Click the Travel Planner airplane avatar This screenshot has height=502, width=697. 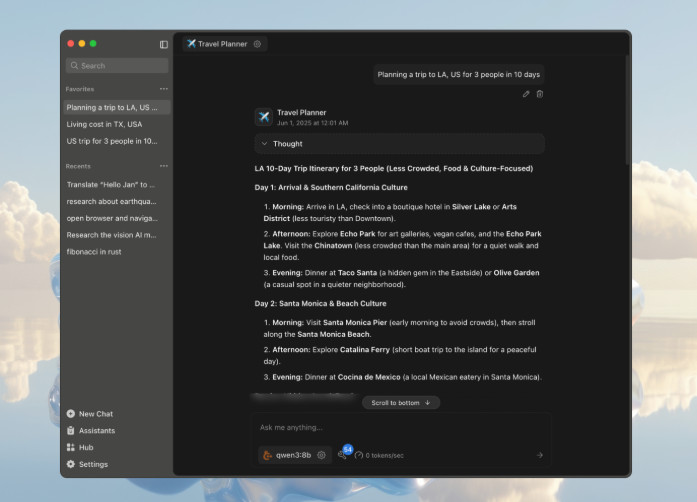click(264, 117)
